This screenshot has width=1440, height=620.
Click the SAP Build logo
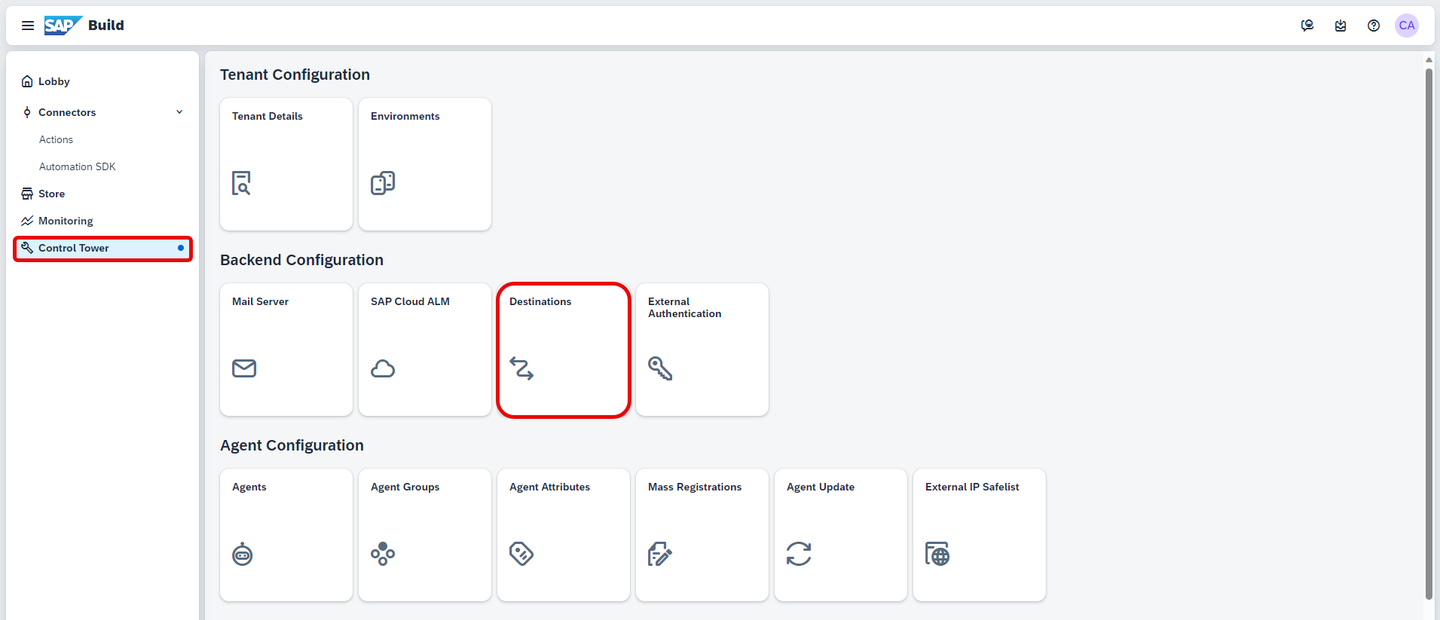[x=63, y=25]
